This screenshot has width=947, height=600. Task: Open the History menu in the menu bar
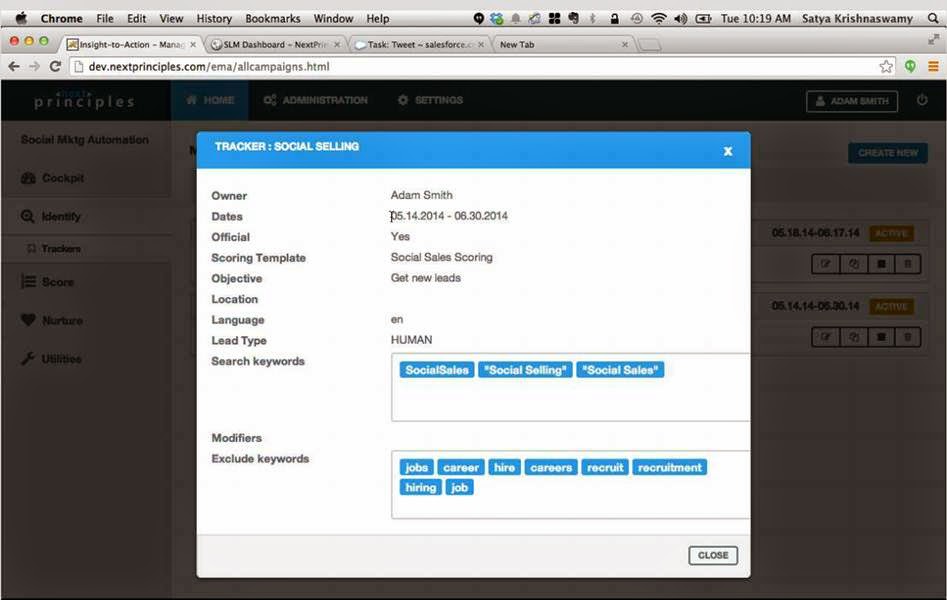point(214,19)
